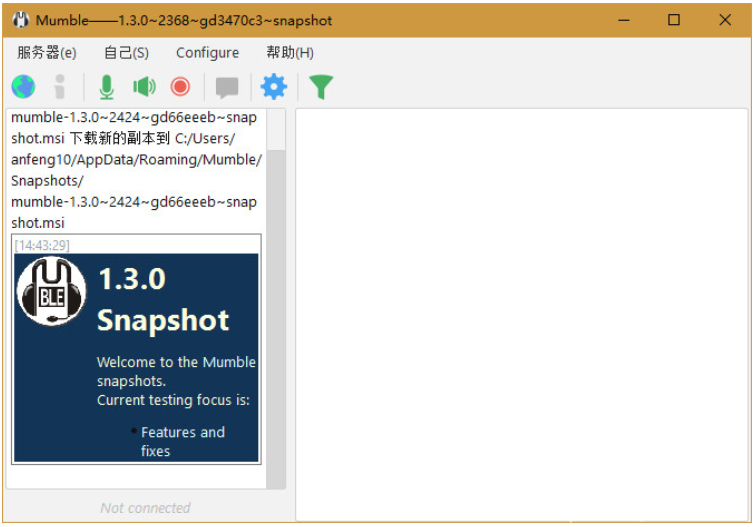This screenshot has width=755, height=527.
Task: Deafen yourself with the speaker icon
Action: [x=144, y=87]
